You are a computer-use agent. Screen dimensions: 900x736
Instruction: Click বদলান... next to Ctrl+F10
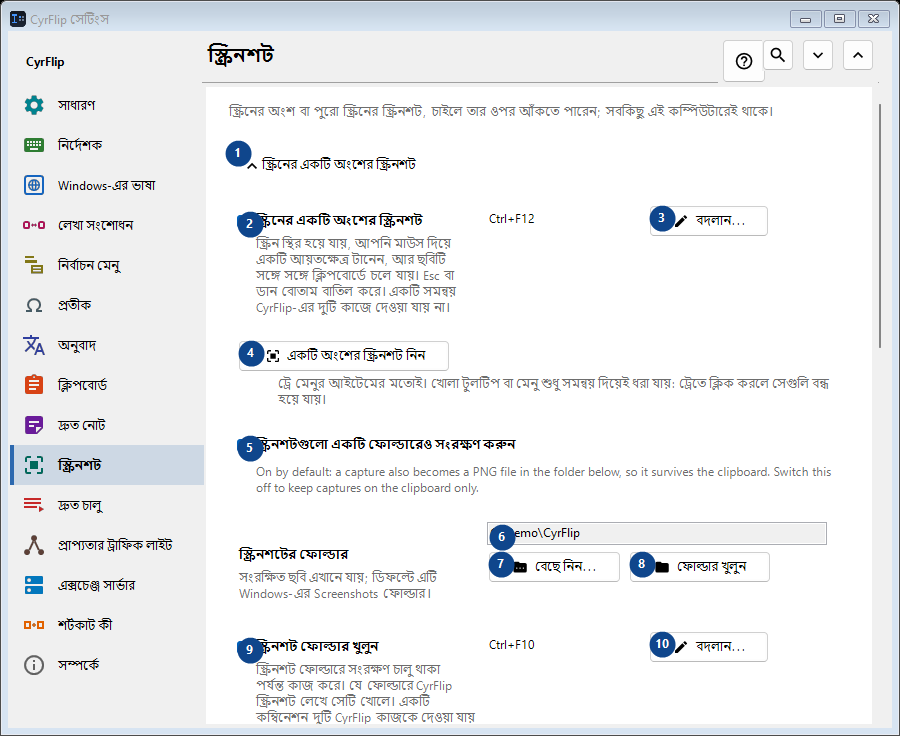709,647
